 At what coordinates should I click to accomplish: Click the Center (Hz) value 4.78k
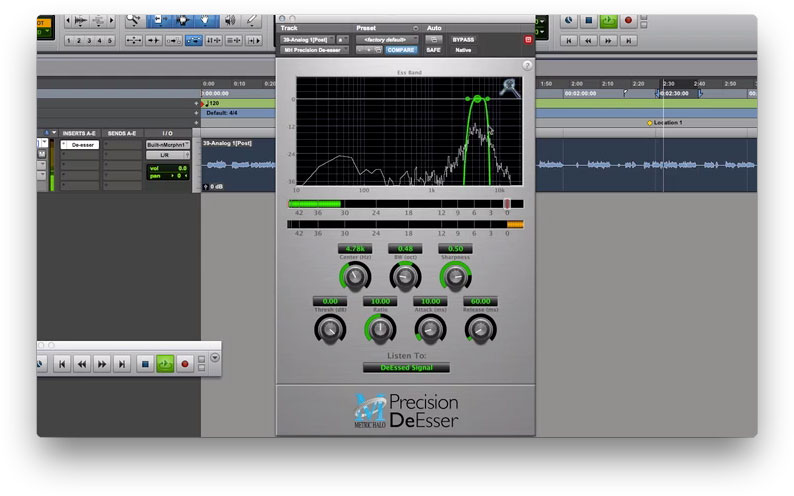355,249
